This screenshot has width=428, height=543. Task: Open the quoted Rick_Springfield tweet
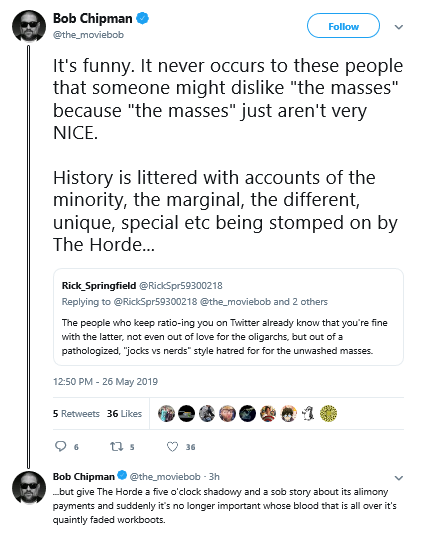coord(228,317)
